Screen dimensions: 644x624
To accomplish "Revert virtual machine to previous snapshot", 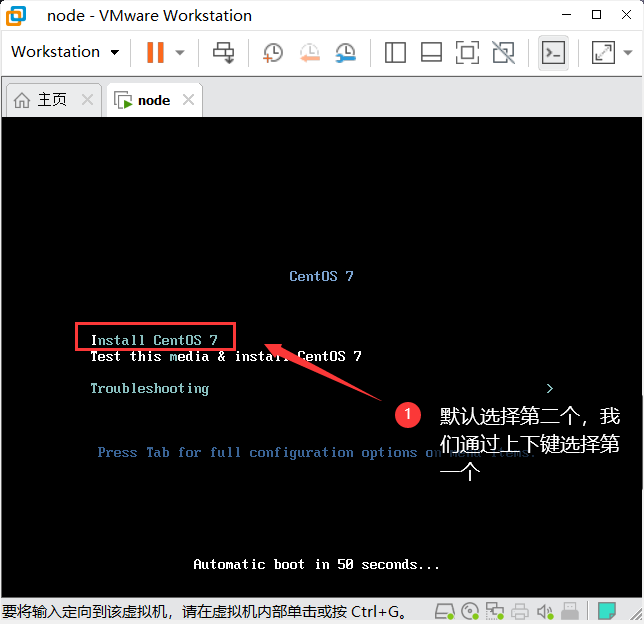I will coord(309,53).
